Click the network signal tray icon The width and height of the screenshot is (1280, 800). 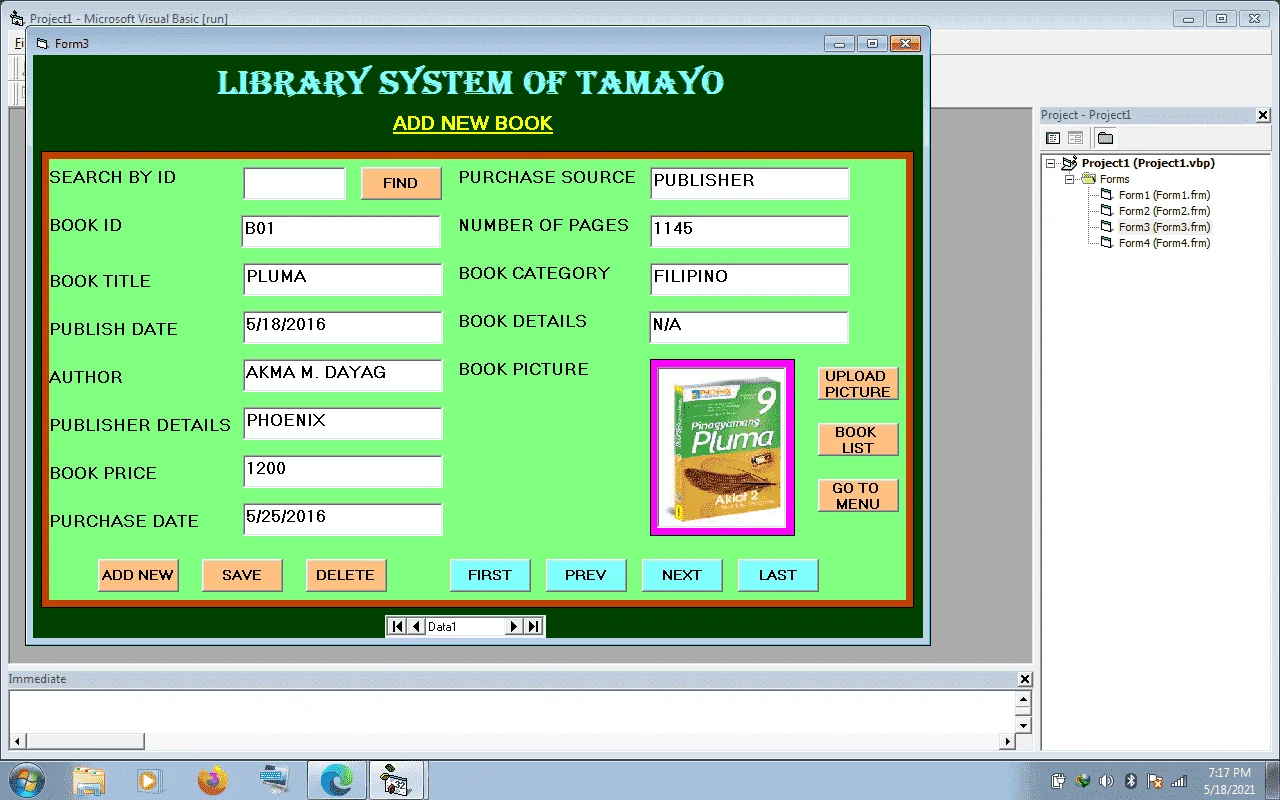1179,781
